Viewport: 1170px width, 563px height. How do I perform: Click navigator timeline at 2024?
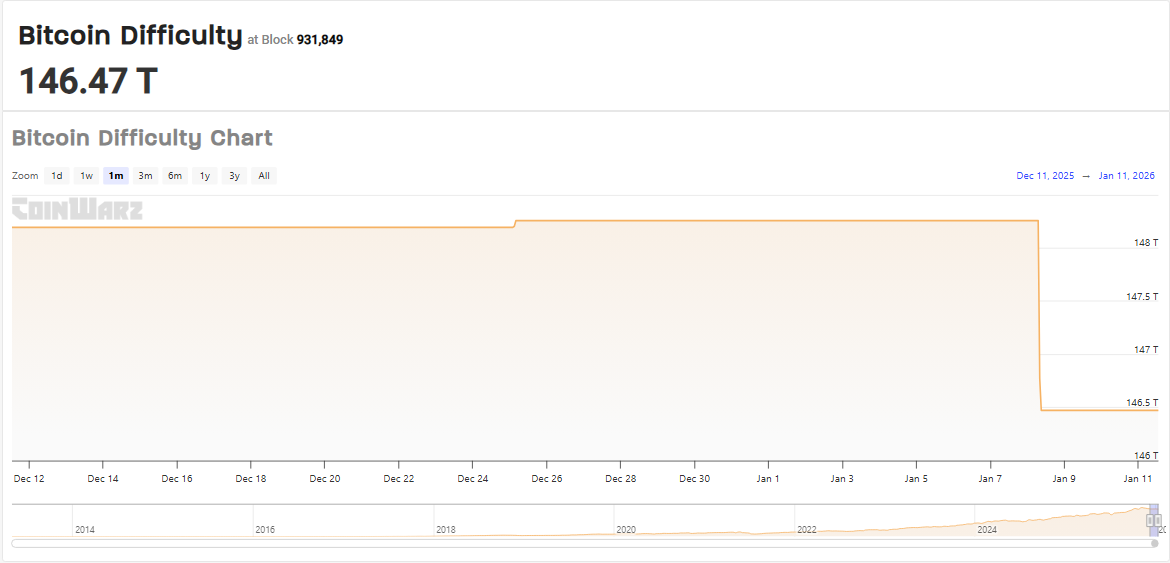(986, 521)
